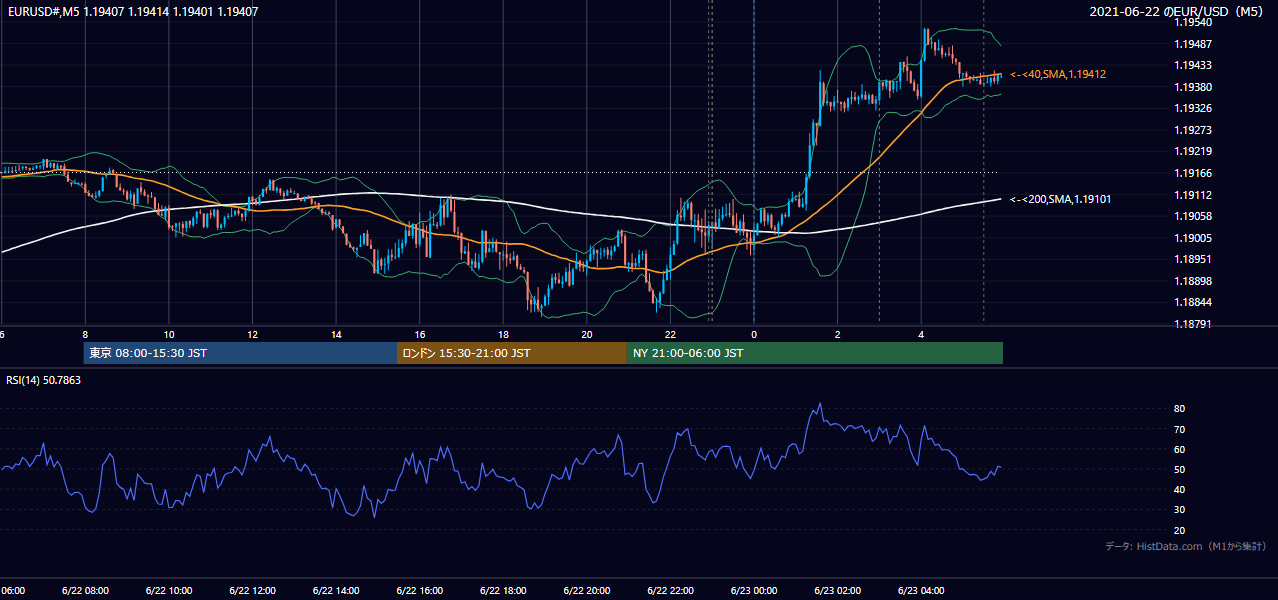Screen dimensions: 1278x600
Task: Click hour label 22 under the price chart
Action: (670, 335)
